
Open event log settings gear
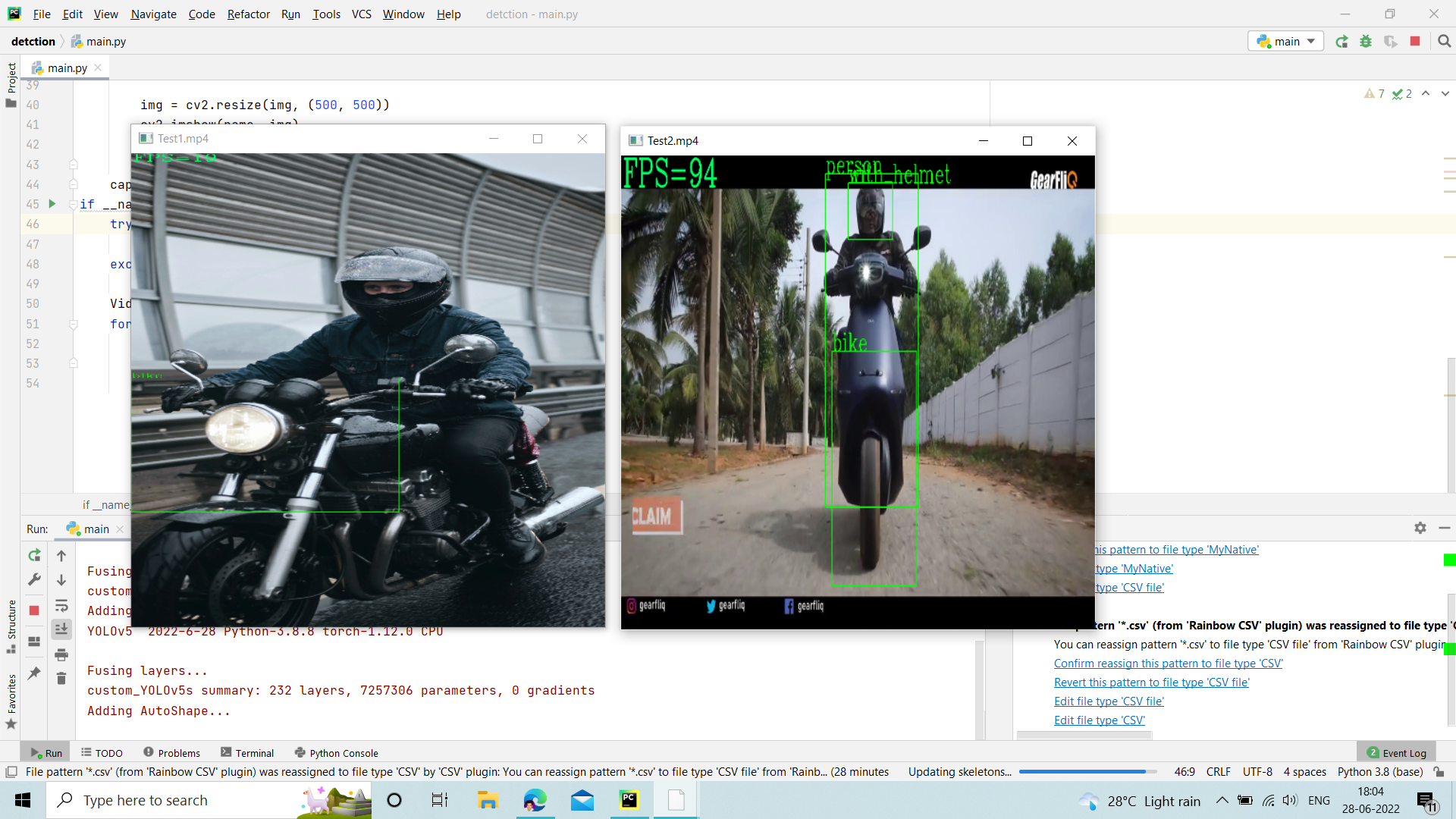pos(1420,528)
